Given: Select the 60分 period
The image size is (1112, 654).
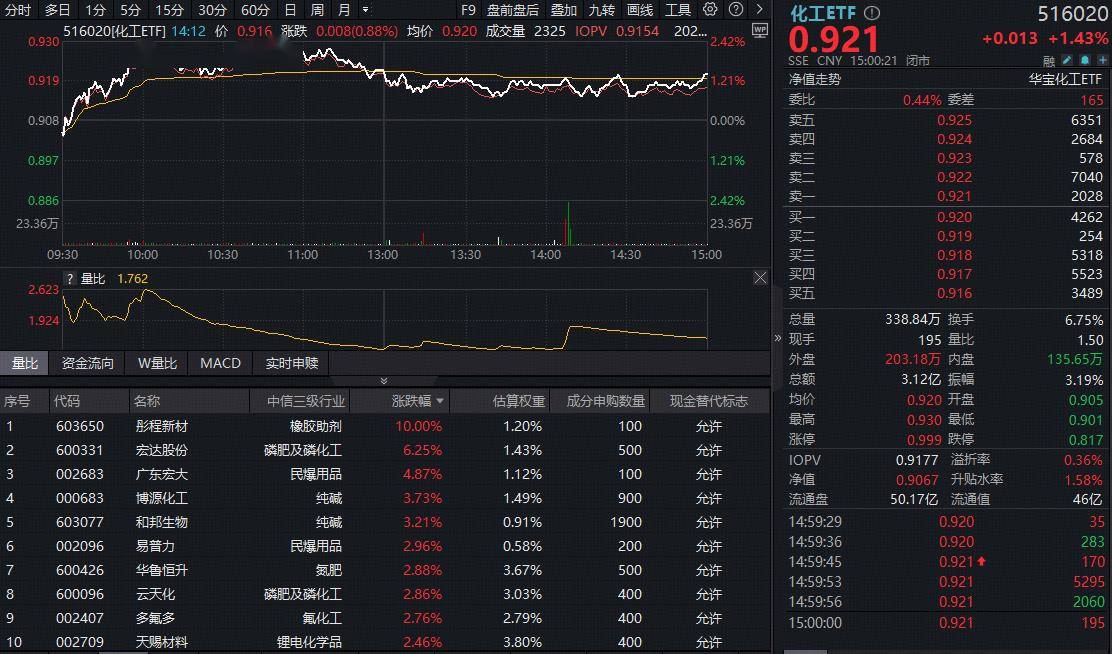Looking at the screenshot, I should click(x=255, y=10).
